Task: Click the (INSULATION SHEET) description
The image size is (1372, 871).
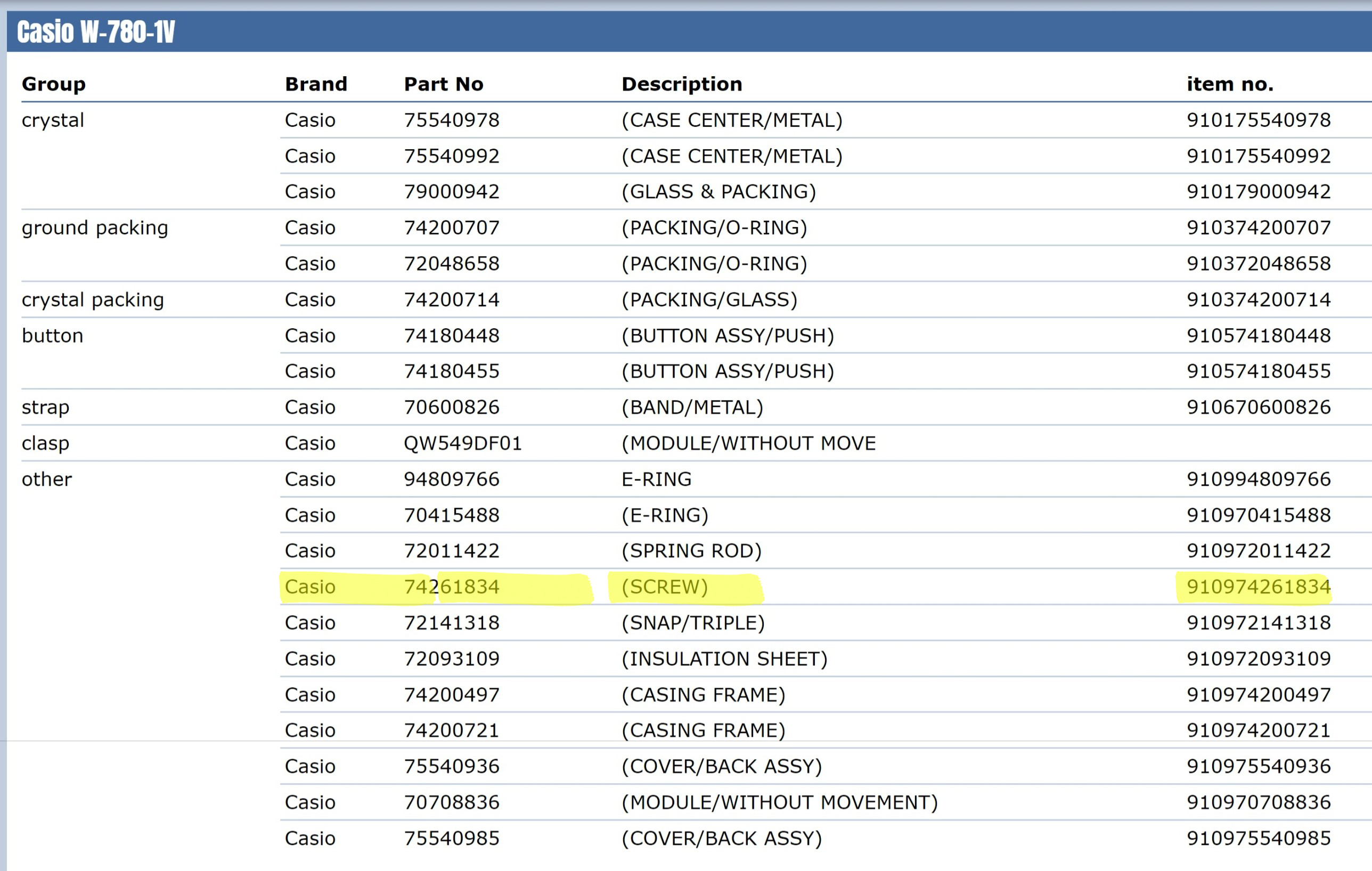Action: pyautogui.click(x=725, y=659)
